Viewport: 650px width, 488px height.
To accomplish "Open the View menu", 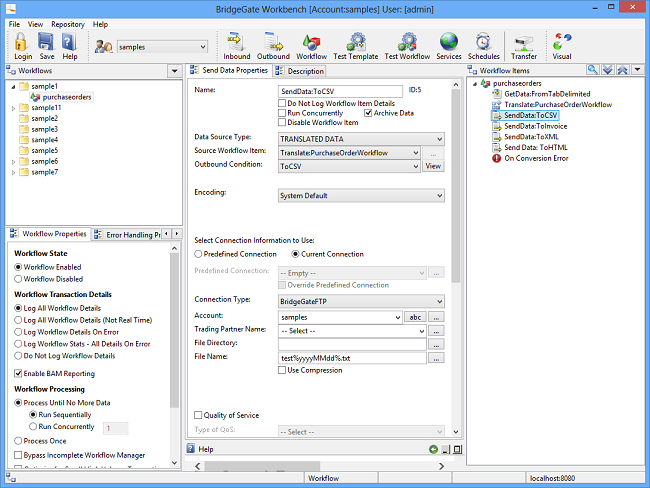I will click(x=35, y=24).
